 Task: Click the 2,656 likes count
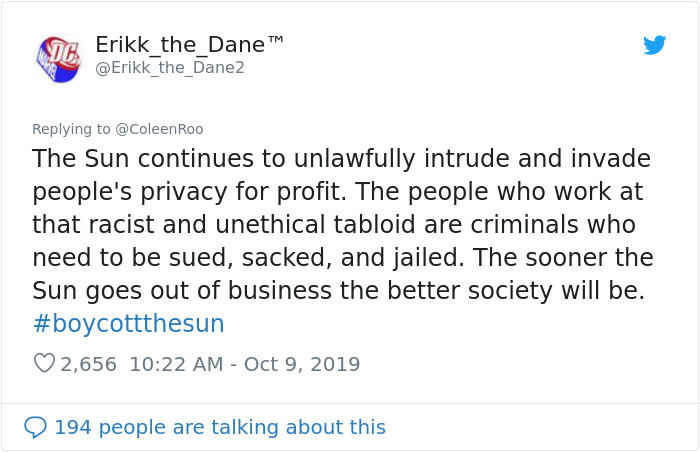(89, 364)
